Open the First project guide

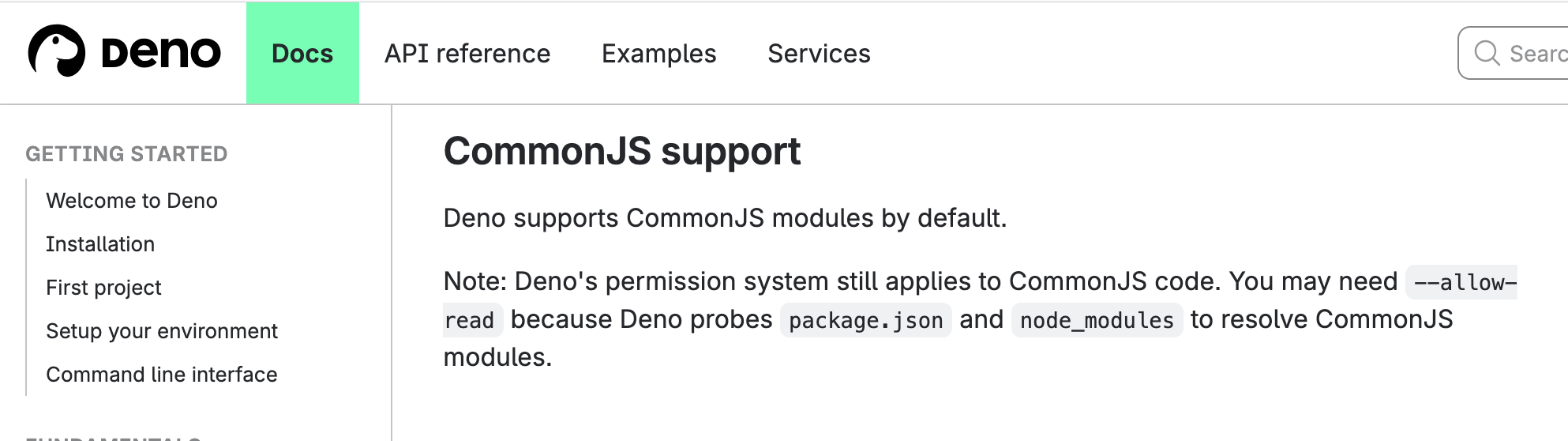[x=103, y=288]
